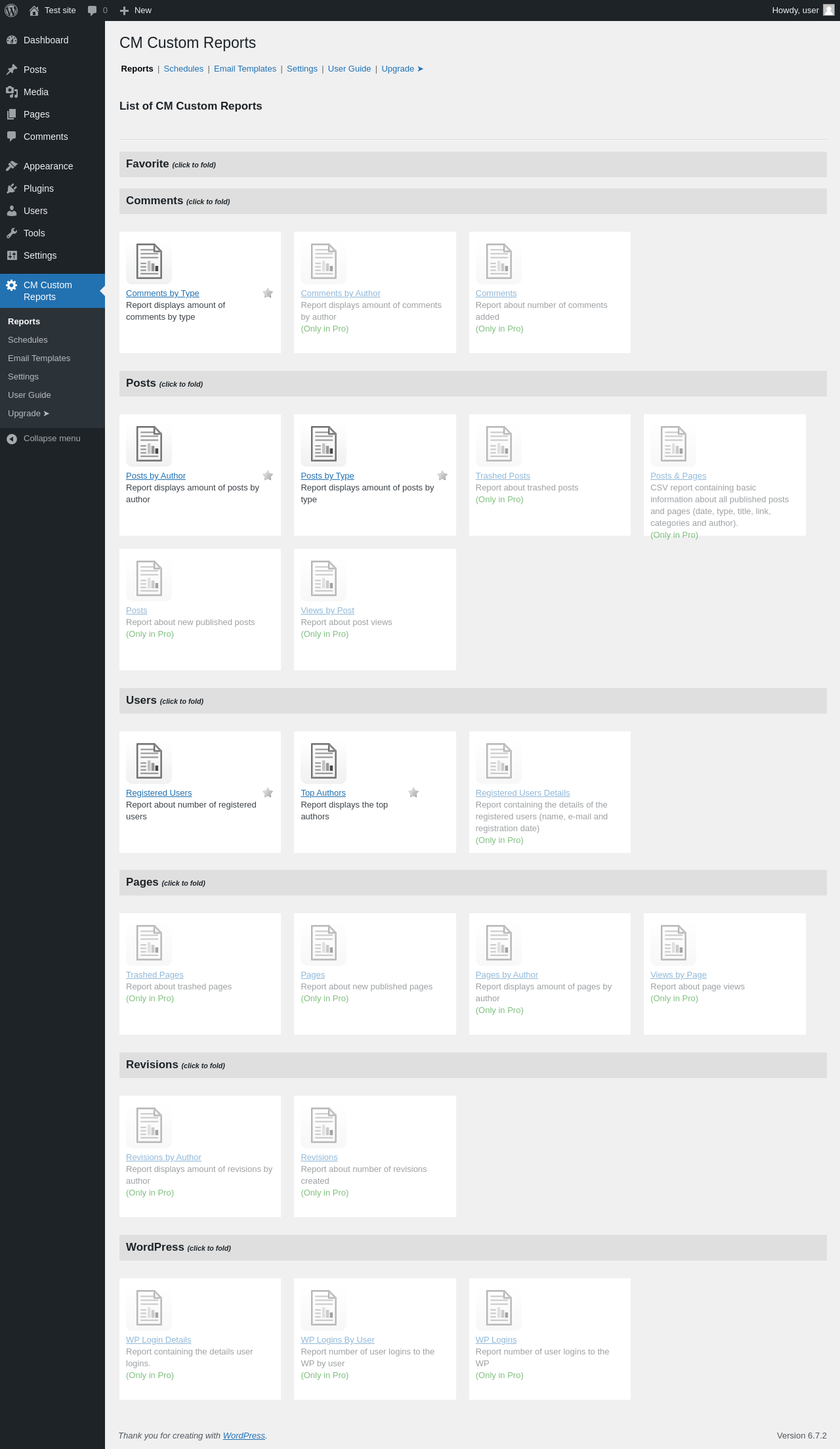Click the Views by Page report link

pyautogui.click(x=679, y=975)
